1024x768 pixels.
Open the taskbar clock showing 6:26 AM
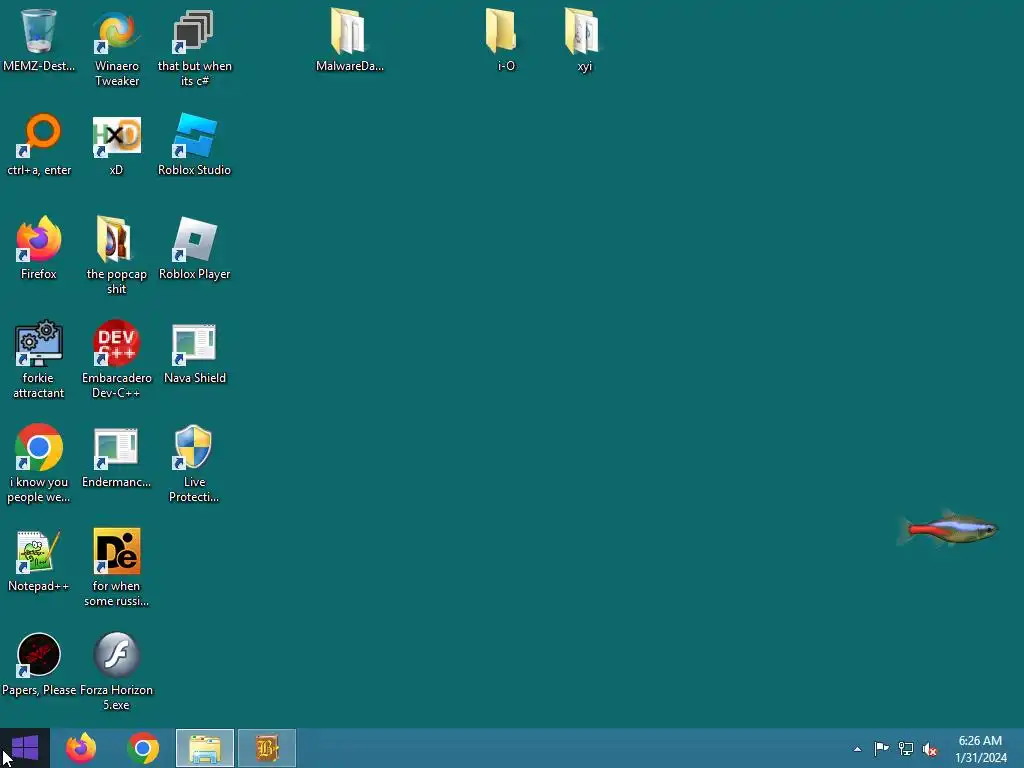[x=981, y=749]
